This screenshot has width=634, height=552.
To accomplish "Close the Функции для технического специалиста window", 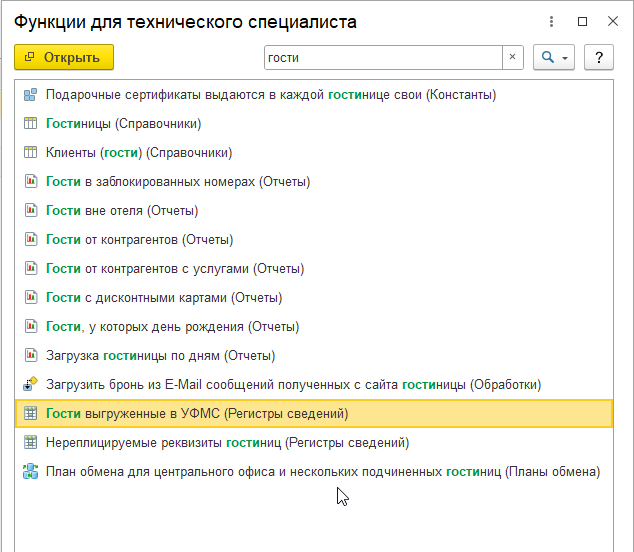I will pos(613,21).
